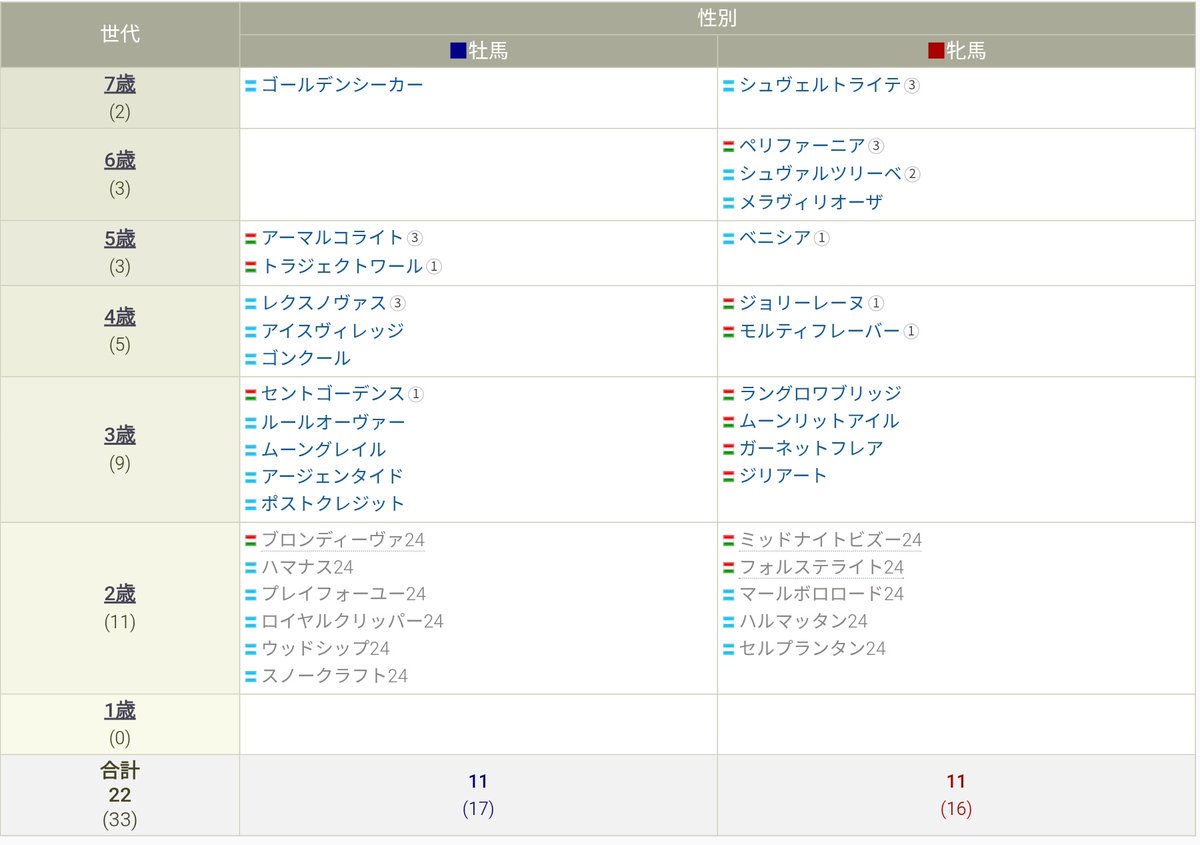
Task: Open horse ムーンリットアイル
Action: coord(820,421)
